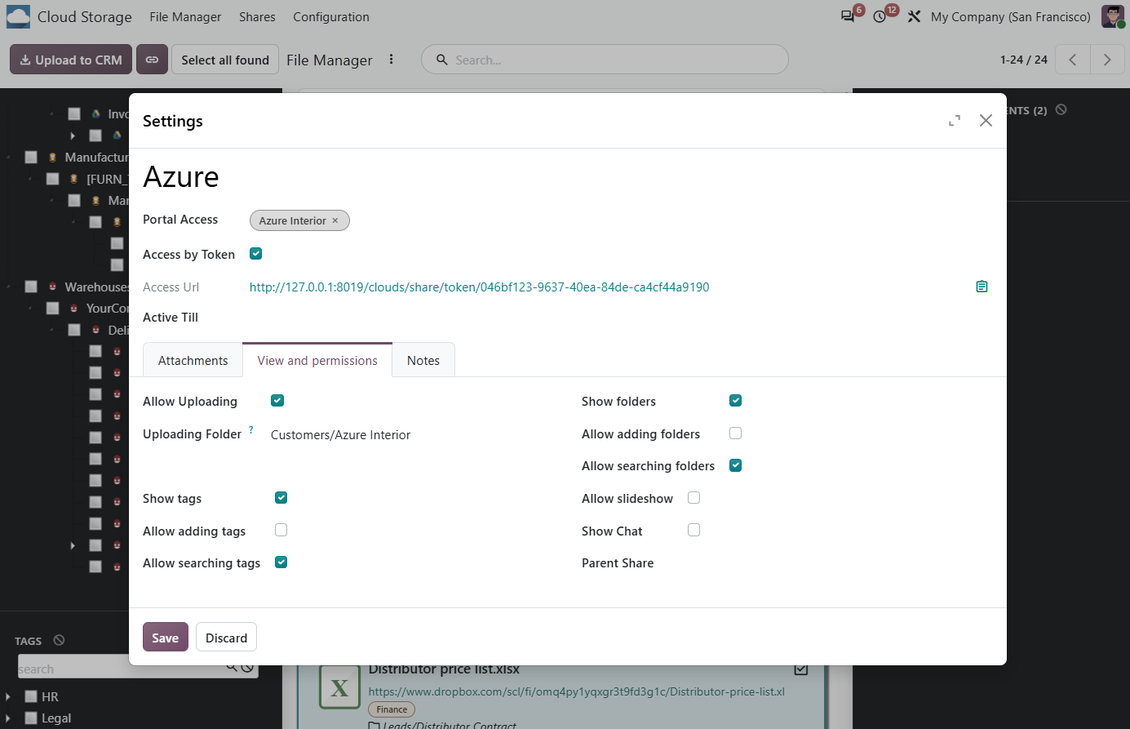Expand the HR tag node

[8, 697]
